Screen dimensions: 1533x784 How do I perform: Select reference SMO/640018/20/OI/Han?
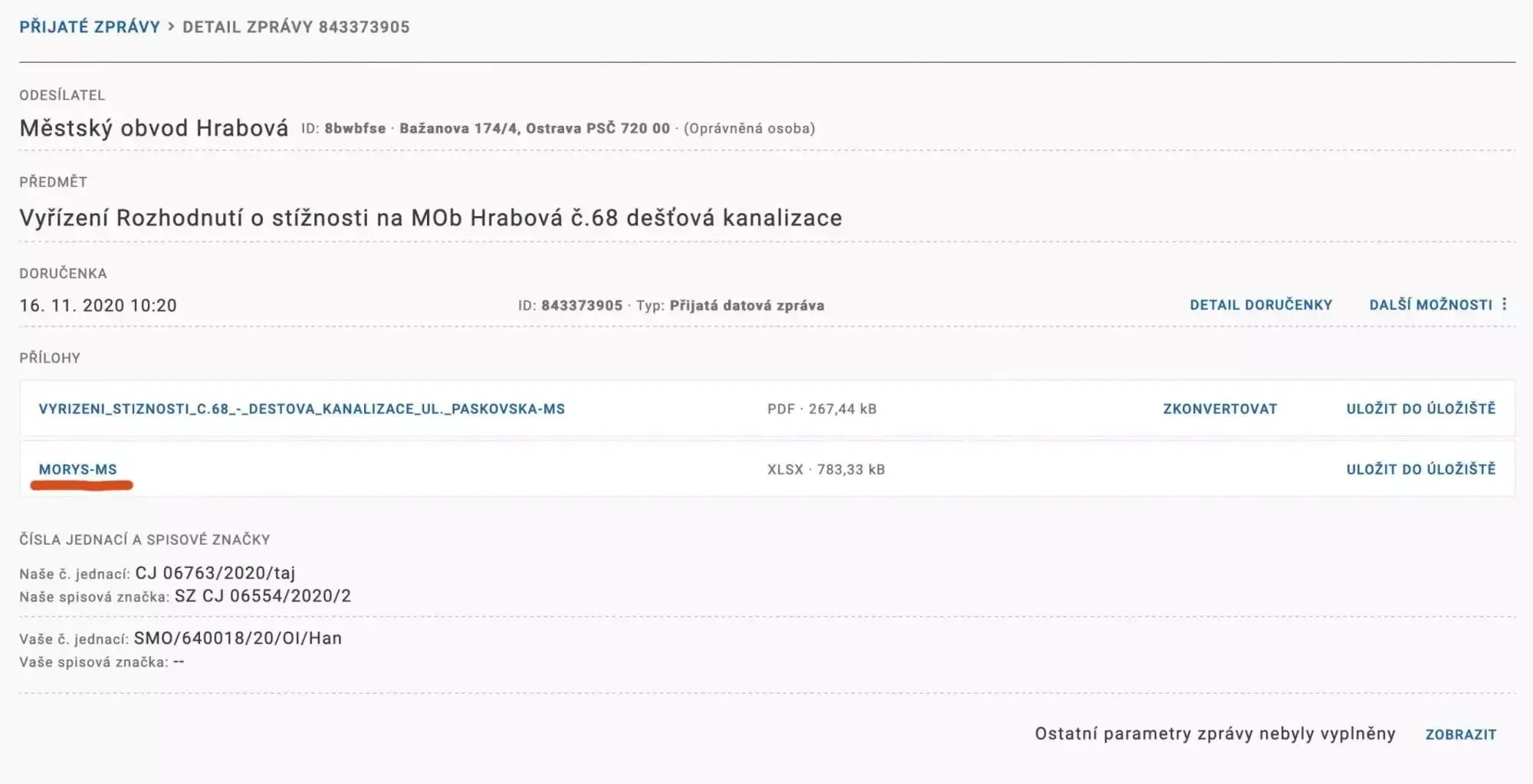click(238, 638)
